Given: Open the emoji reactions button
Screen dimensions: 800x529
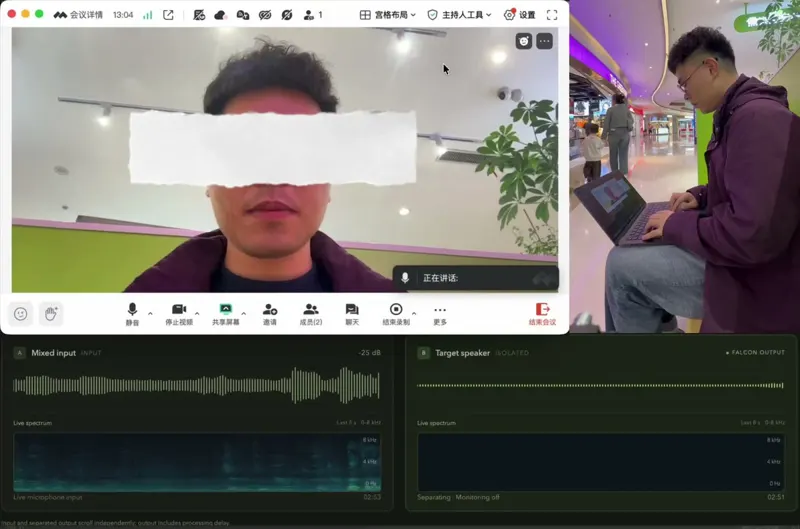Looking at the screenshot, I should point(20,314).
